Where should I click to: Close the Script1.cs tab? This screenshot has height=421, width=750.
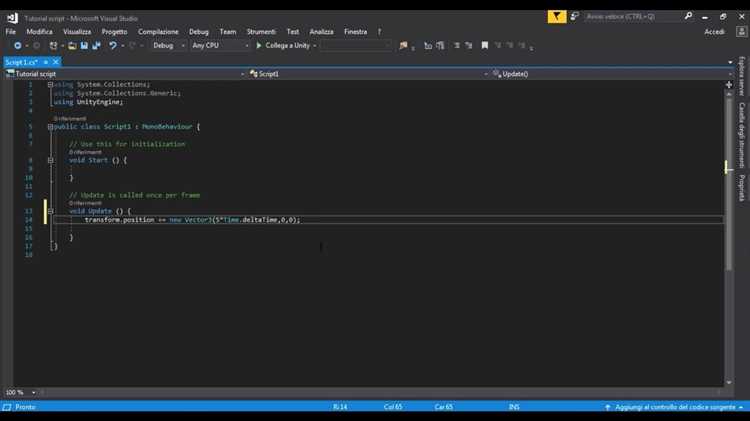pos(55,62)
